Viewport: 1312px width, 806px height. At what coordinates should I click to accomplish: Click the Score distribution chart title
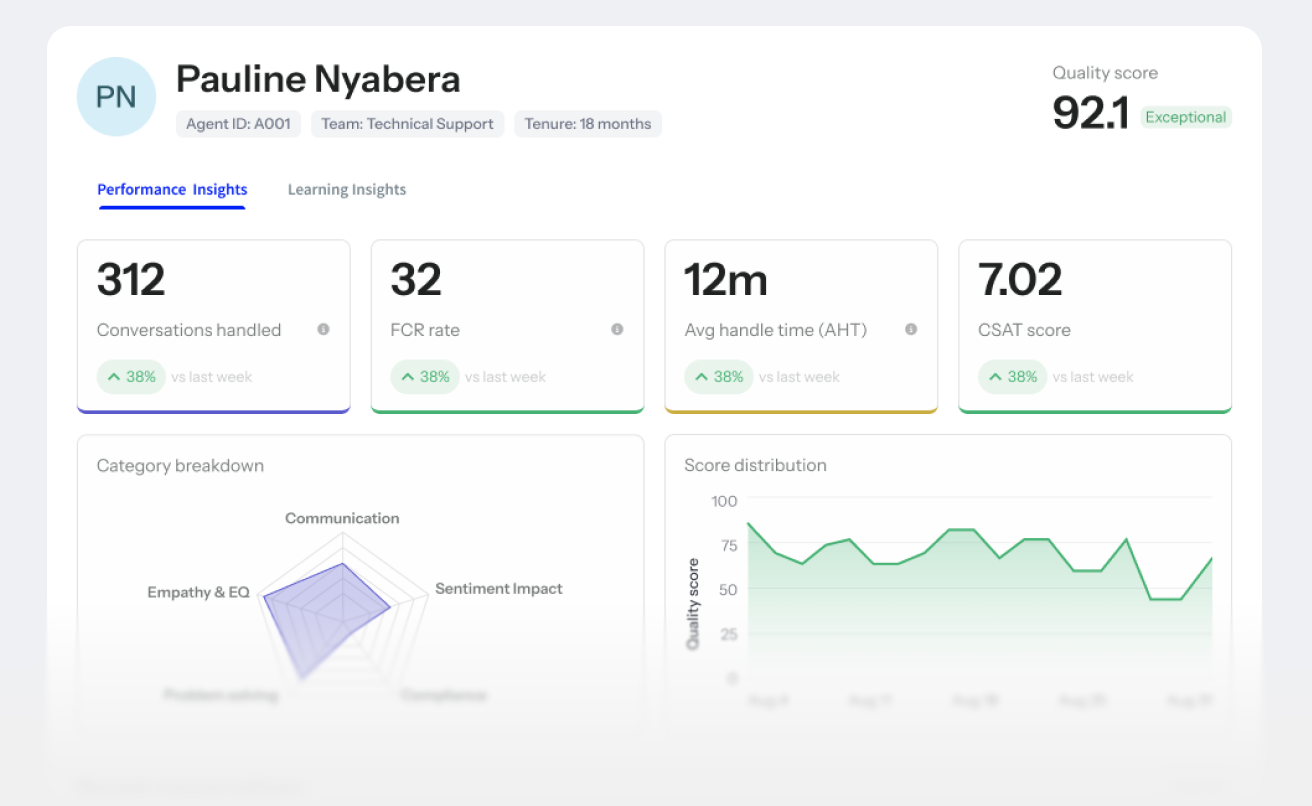tap(755, 465)
